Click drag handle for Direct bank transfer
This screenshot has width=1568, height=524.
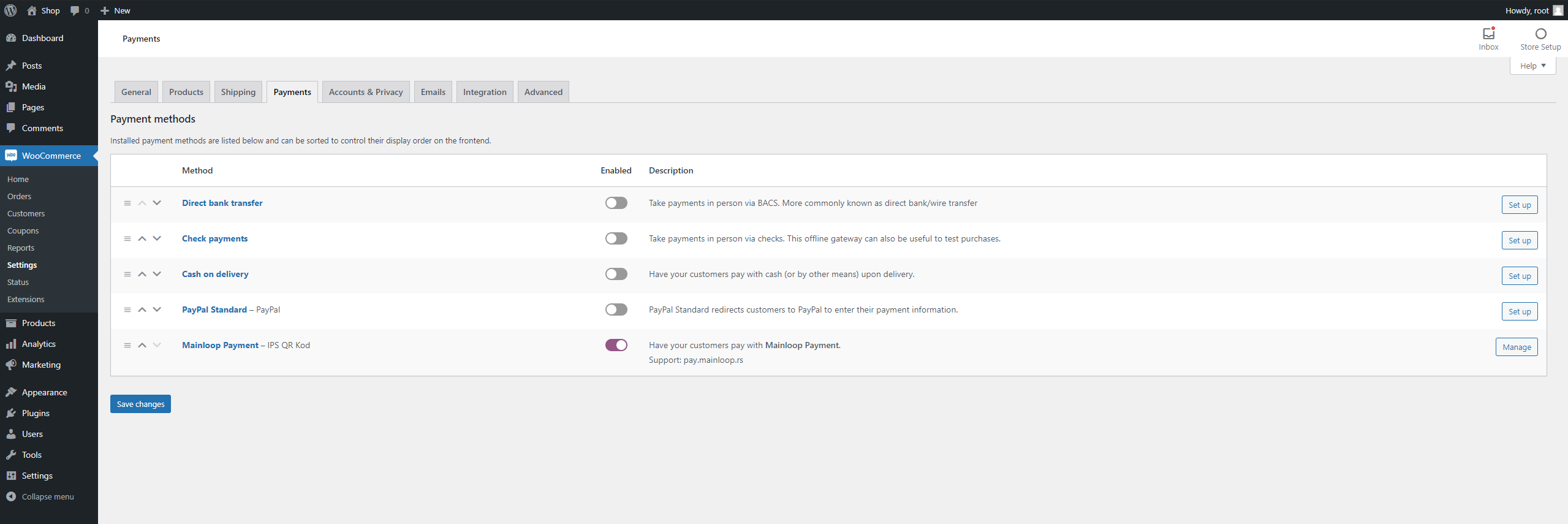(x=127, y=203)
